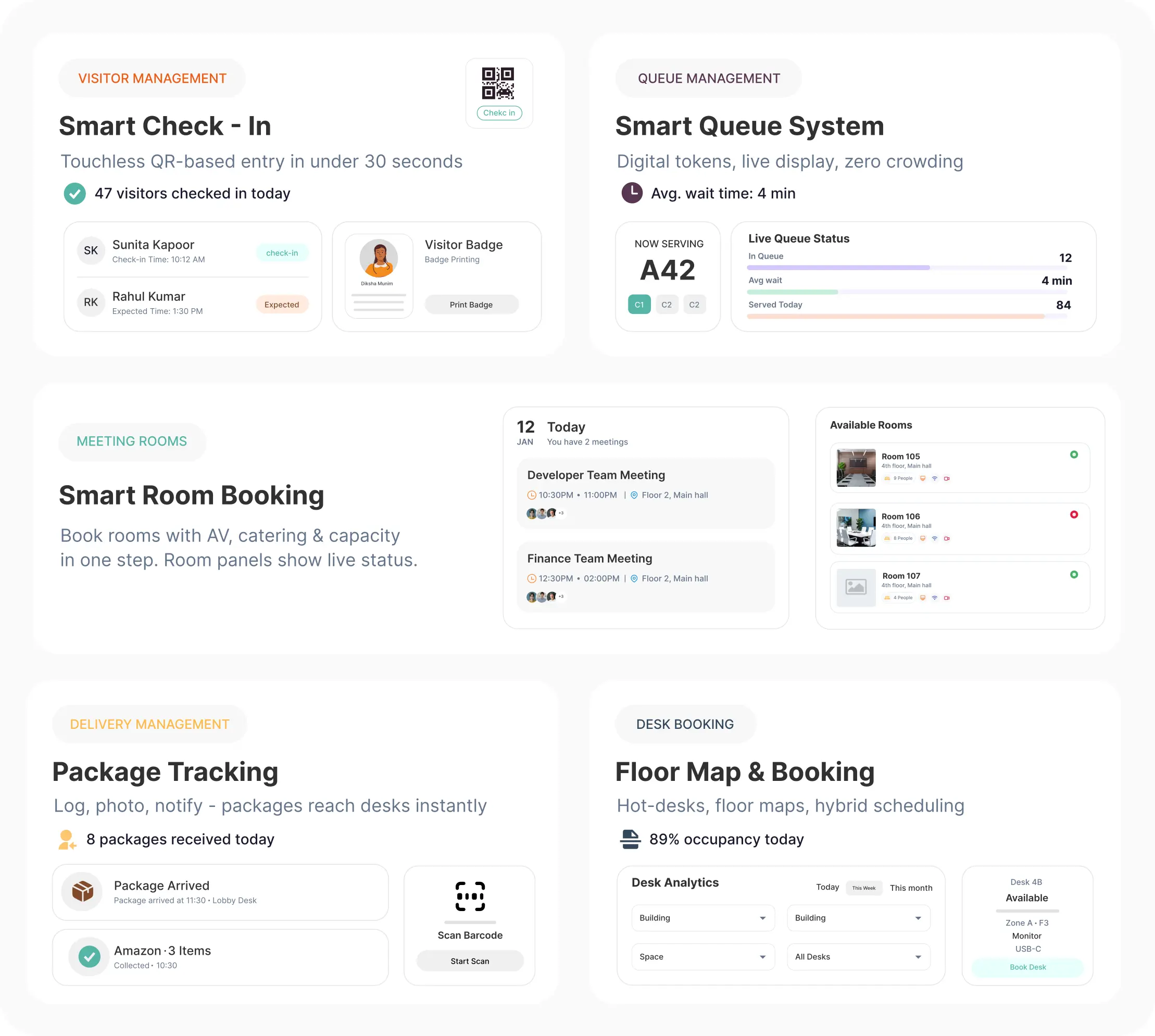The image size is (1155, 1036).
Task: Click the green checkmark on Amazon collected items
Action: (88, 956)
